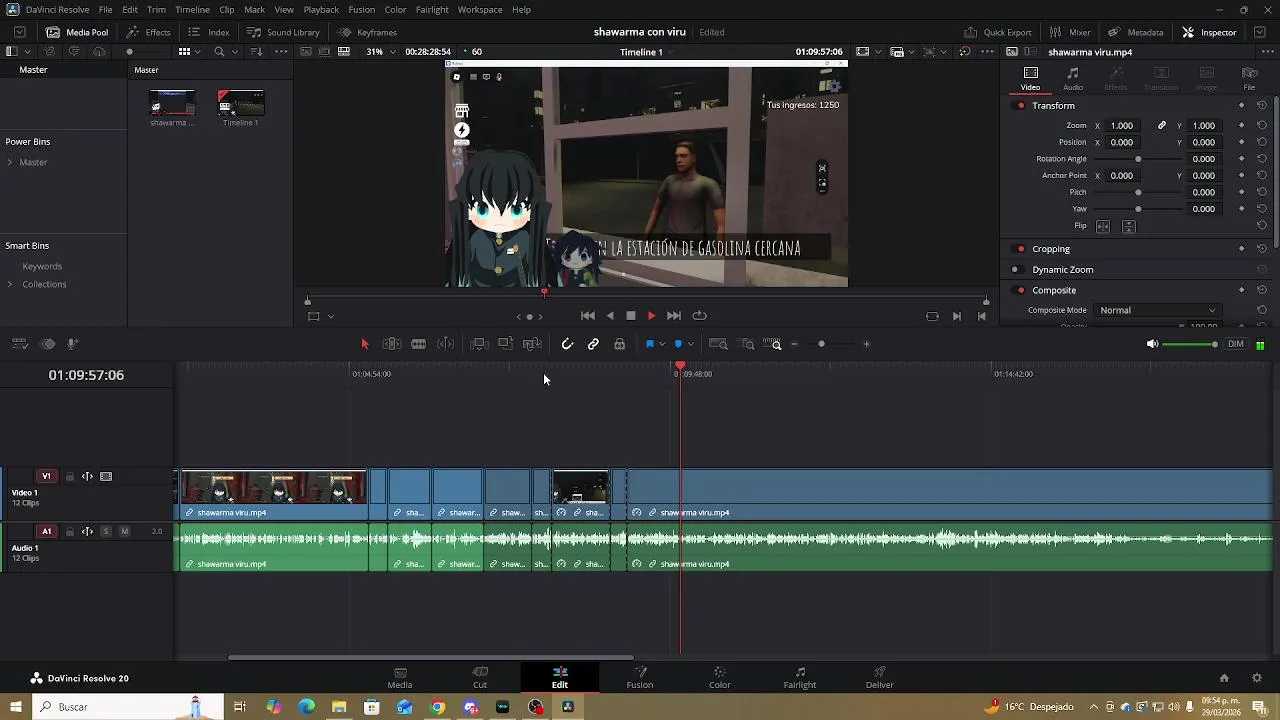1280x720 pixels.
Task: Expand the Master power bin
Action: (10, 162)
